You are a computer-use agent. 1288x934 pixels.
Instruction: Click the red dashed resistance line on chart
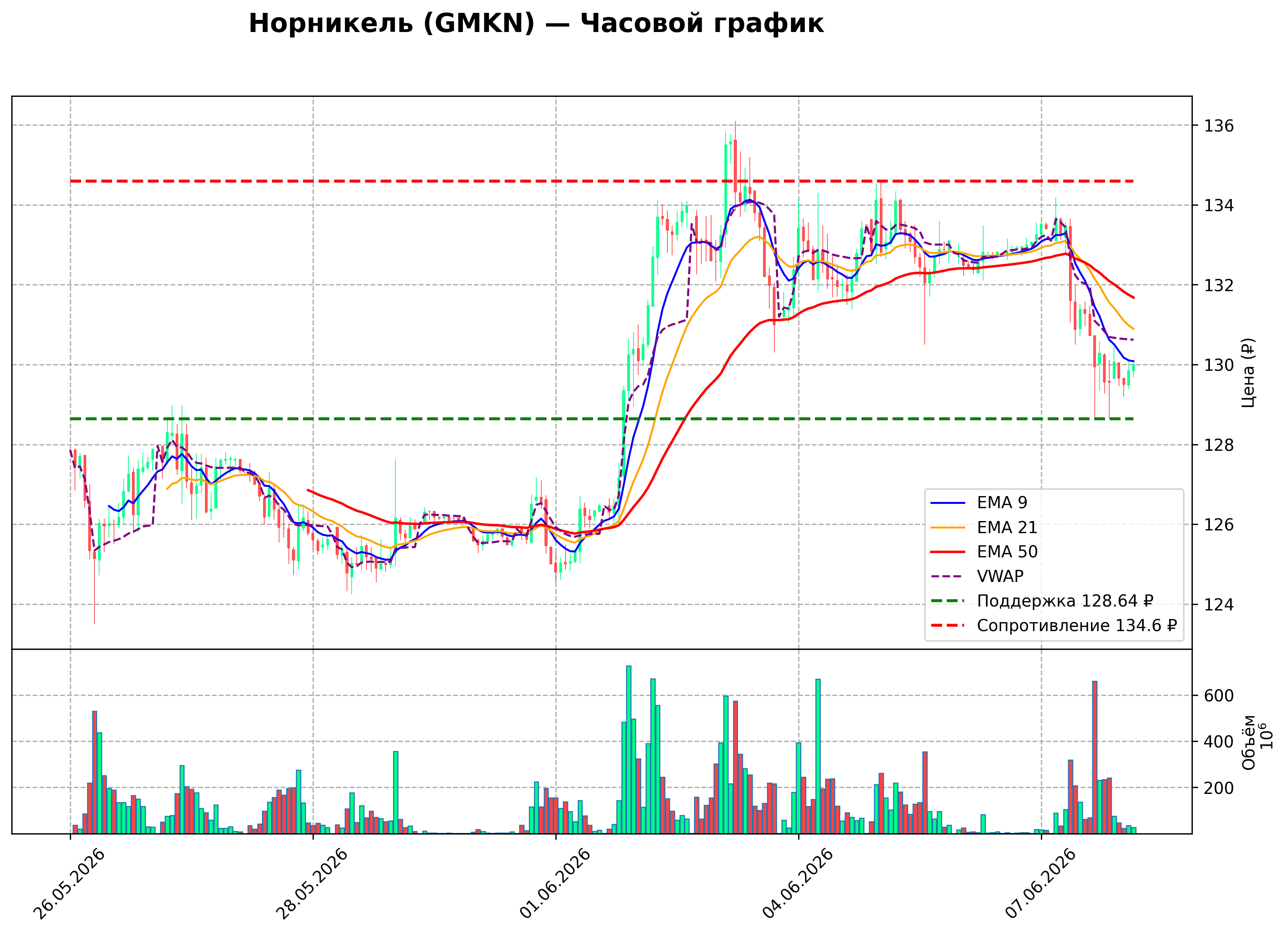click(602, 181)
